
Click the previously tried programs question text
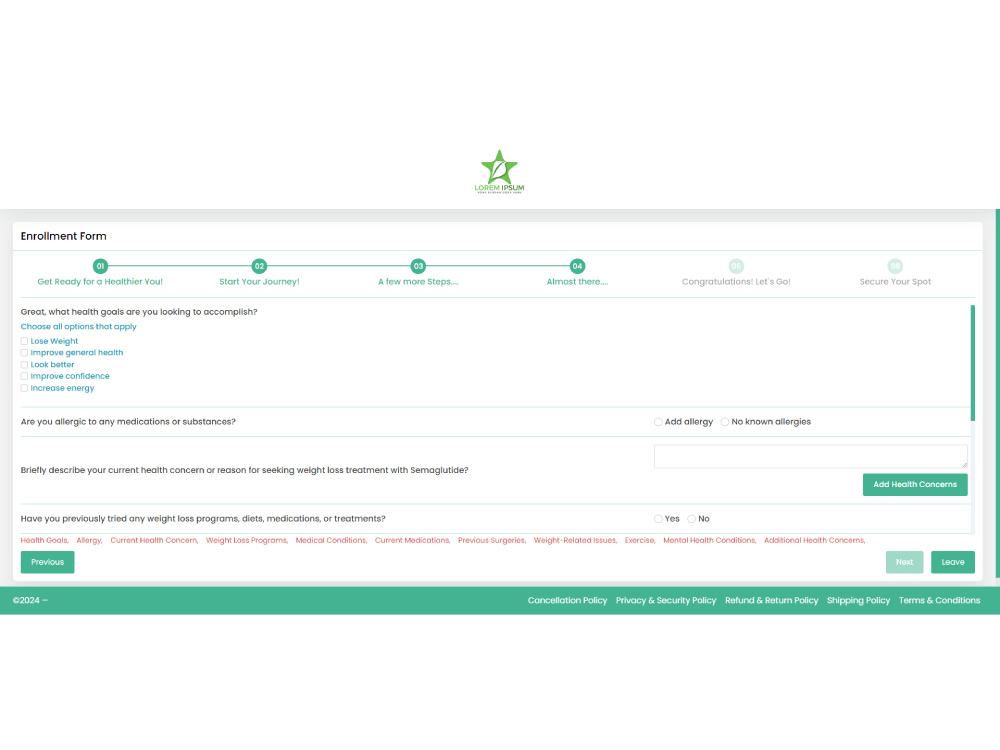[x=203, y=518]
